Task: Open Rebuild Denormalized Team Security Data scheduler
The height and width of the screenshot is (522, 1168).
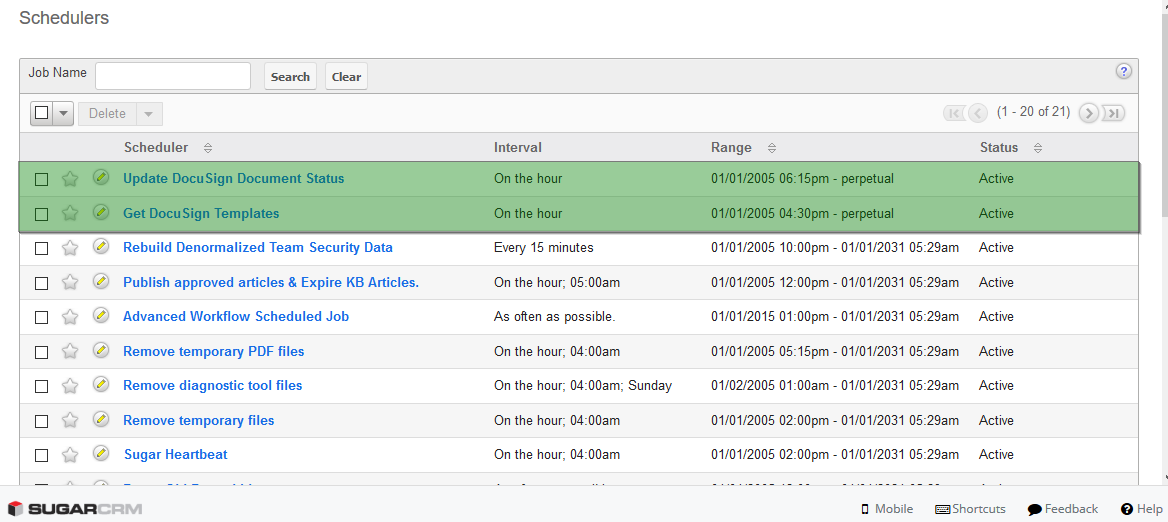Action: coord(258,247)
